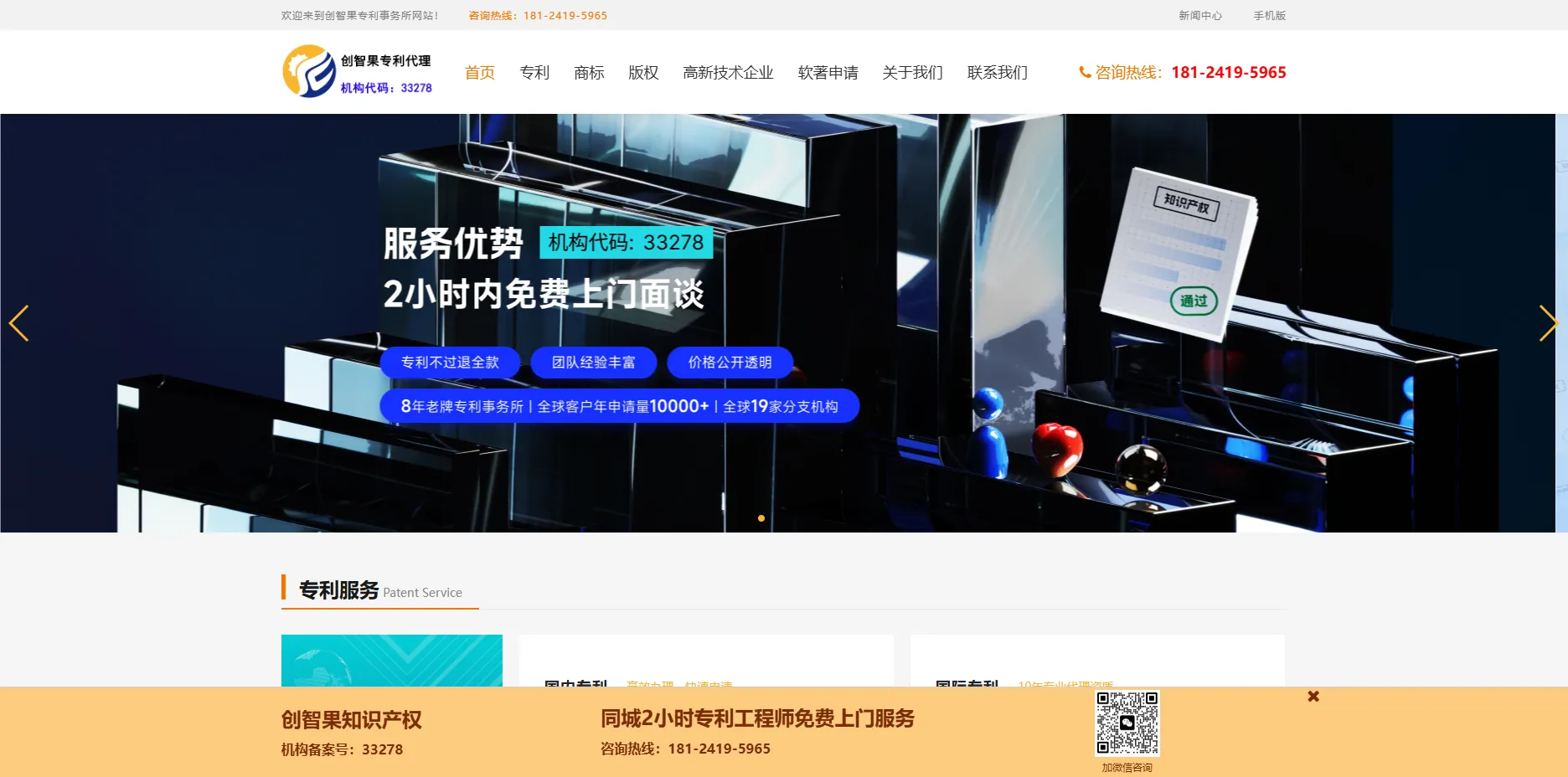Open the 首页 navigation menu item
This screenshot has height=777, width=1568.
480,73
